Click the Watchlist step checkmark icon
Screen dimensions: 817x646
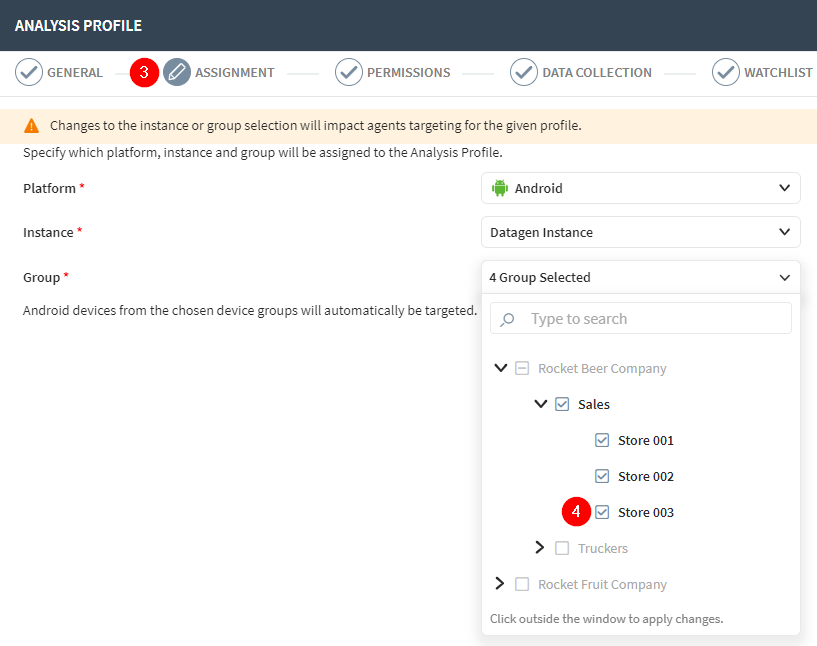(x=726, y=72)
